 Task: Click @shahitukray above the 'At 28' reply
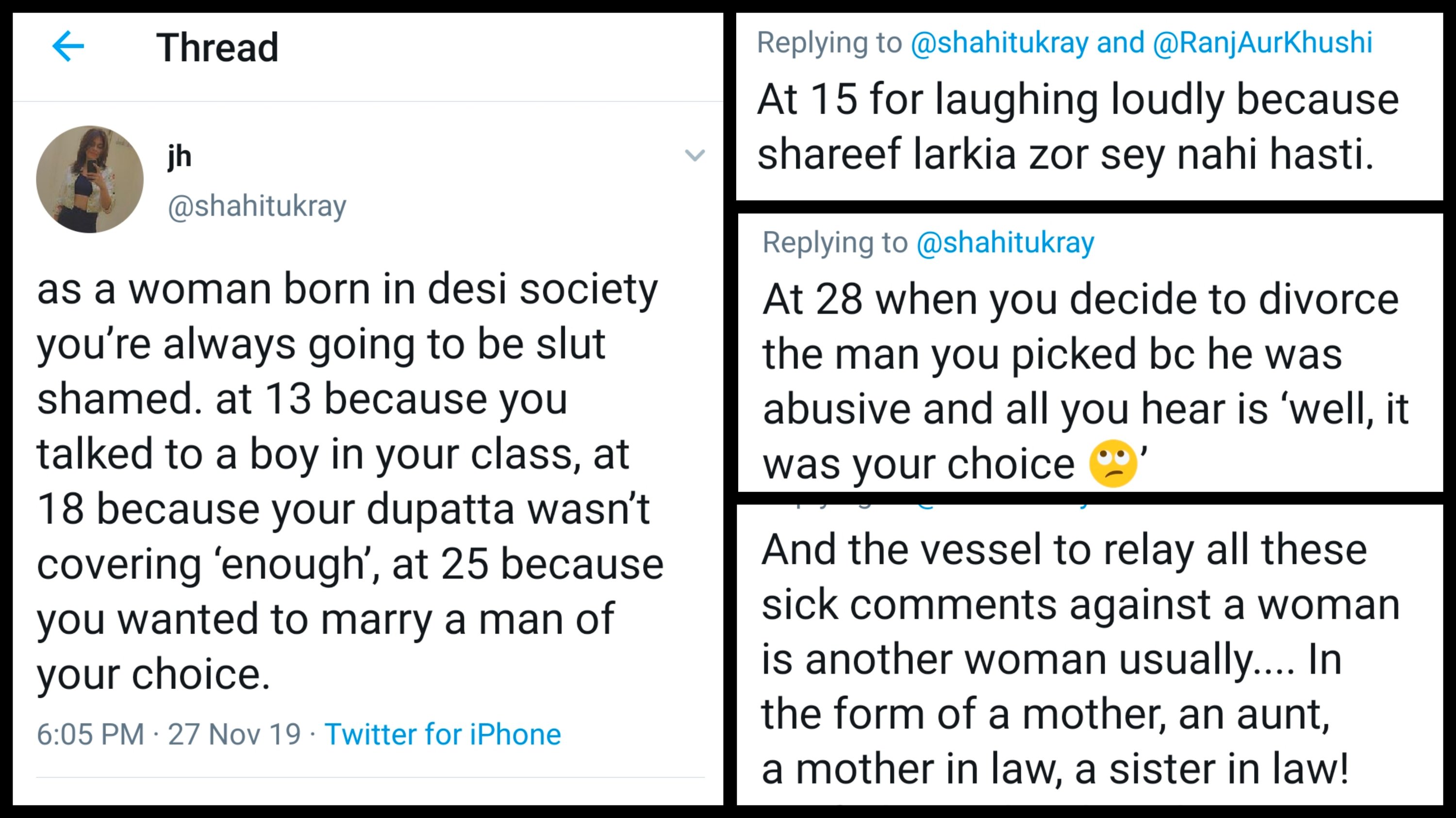point(1005,243)
